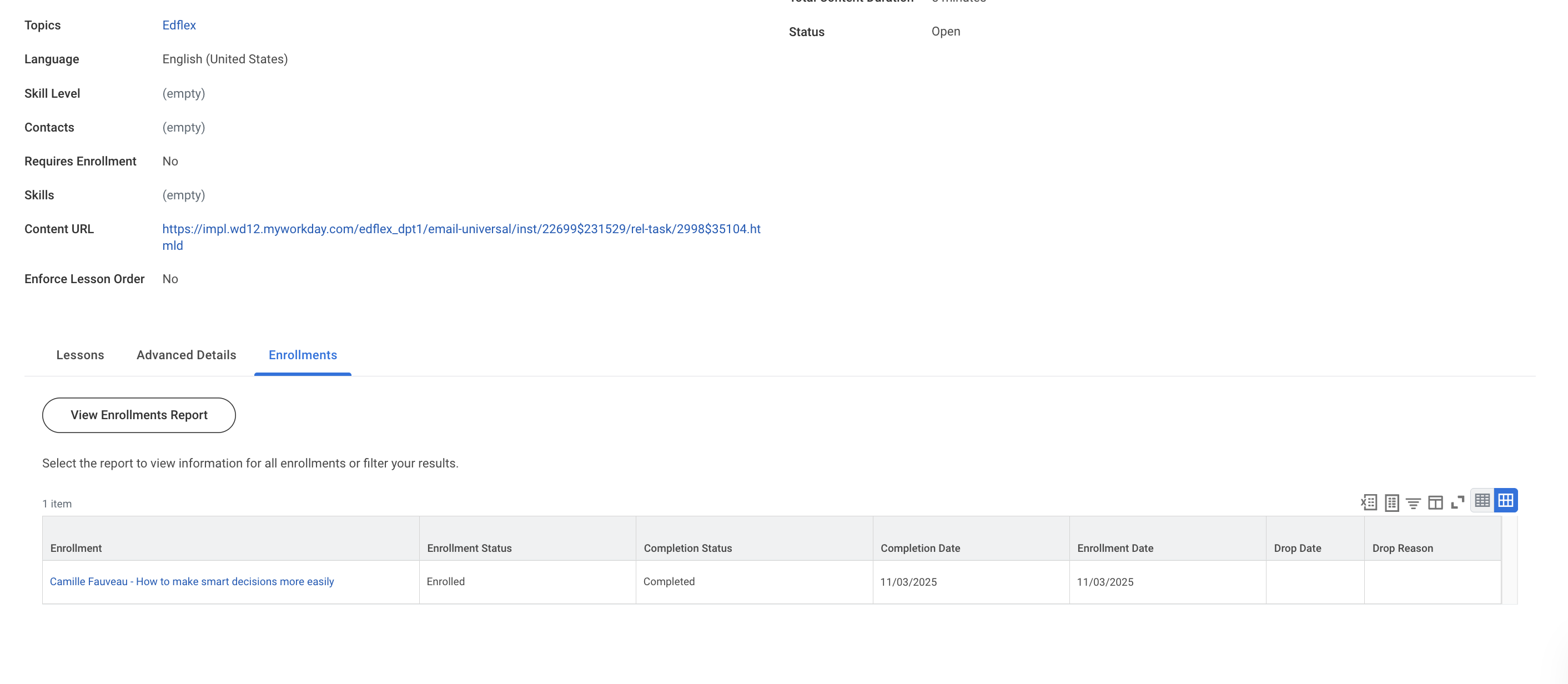The image size is (1568, 684).
Task: Click the Enrollment column header
Action: pos(230,539)
